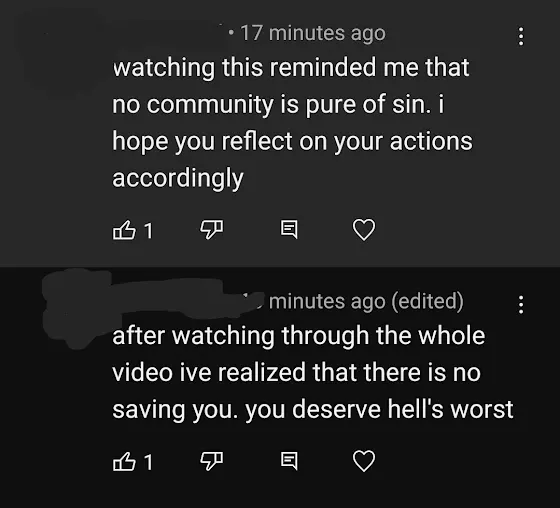The height and width of the screenshot is (508, 560).
Task: Dislike the comment posted 17 minutes ago
Action: (211, 229)
